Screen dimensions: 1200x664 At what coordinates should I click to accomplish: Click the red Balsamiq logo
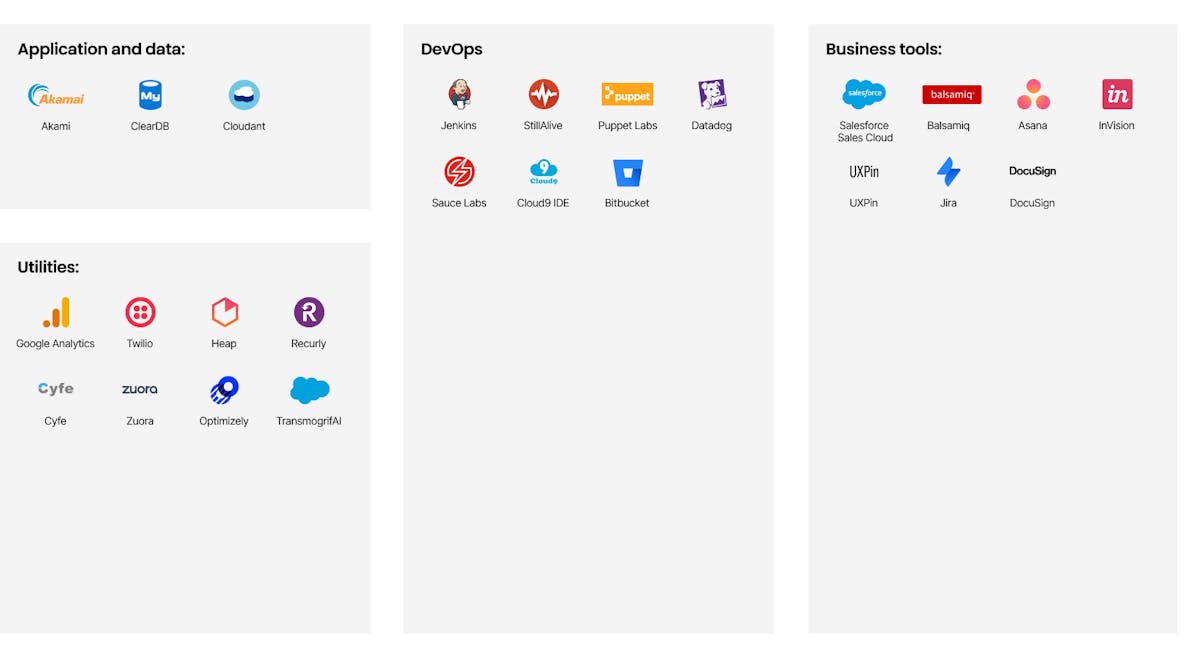[951, 94]
